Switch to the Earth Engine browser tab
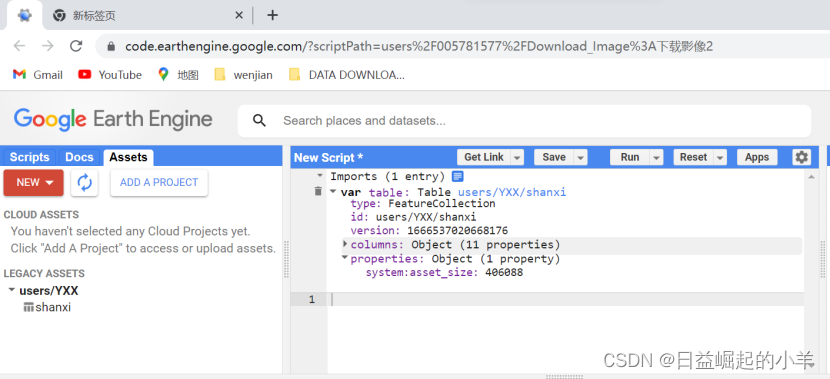Image resolution: width=830 pixels, height=379 pixels. pyautogui.click(x=24, y=16)
